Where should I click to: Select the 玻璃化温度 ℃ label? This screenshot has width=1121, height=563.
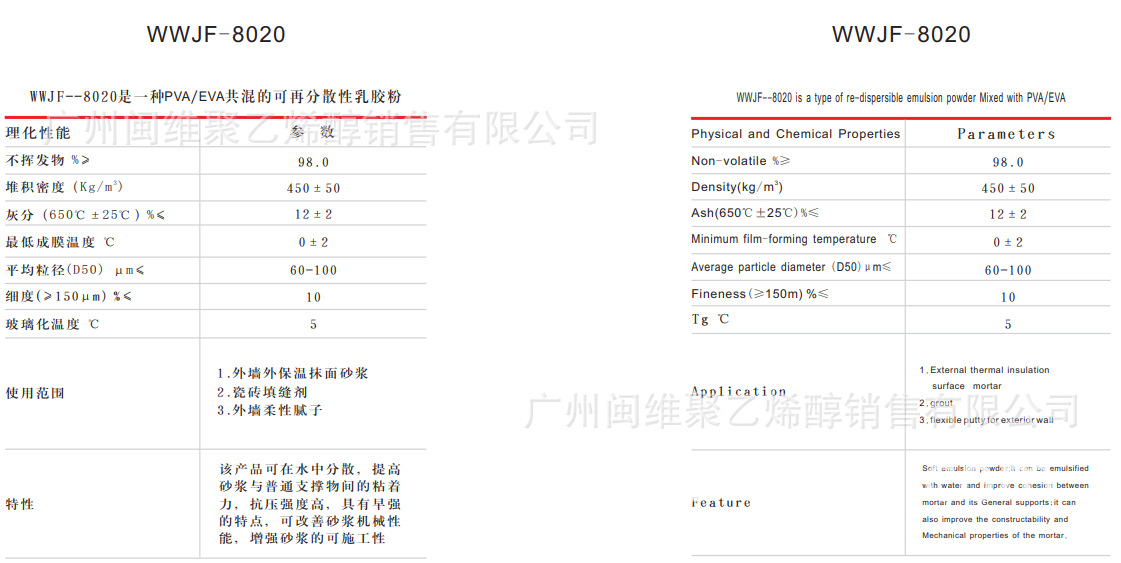point(52,324)
